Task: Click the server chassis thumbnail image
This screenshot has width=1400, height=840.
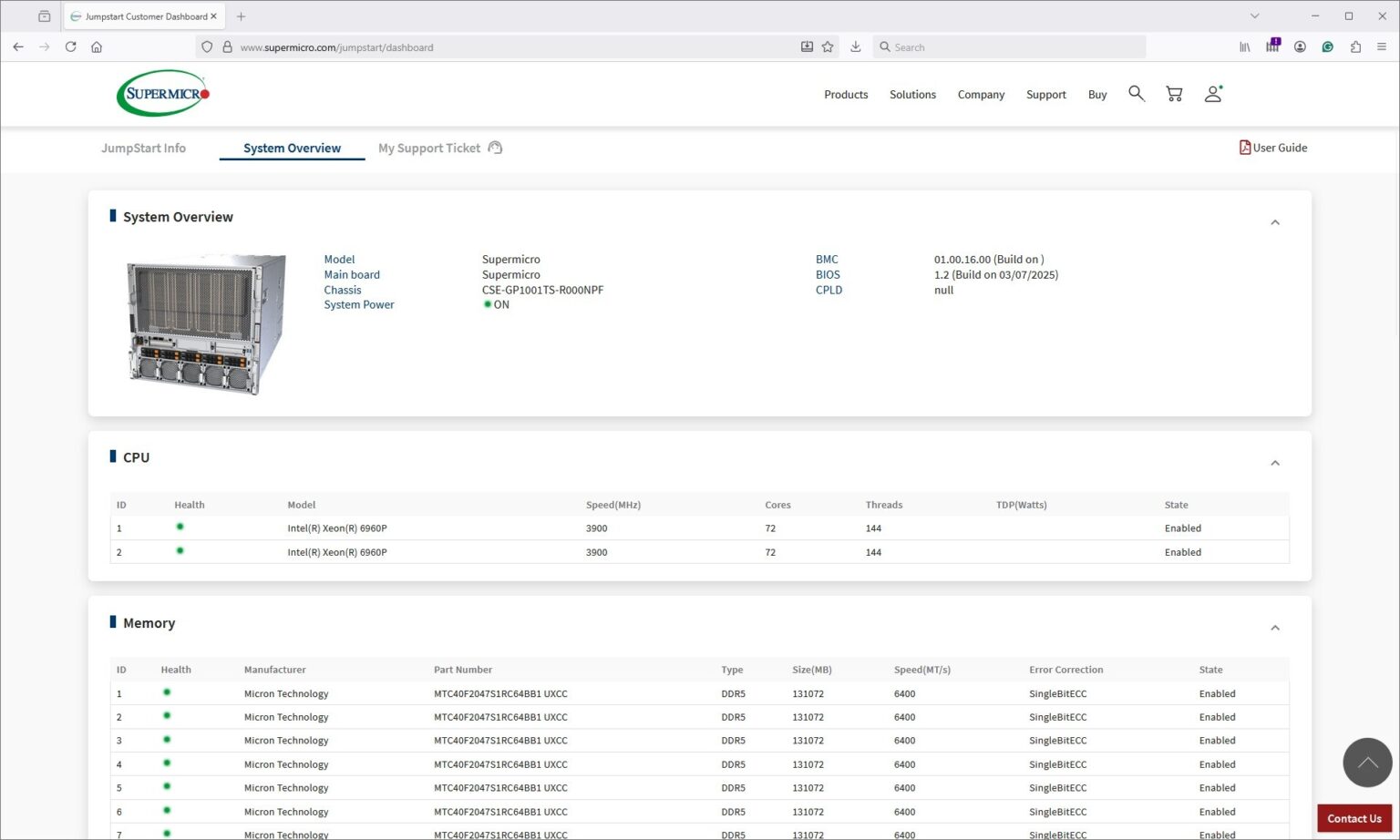Action: coord(206,323)
